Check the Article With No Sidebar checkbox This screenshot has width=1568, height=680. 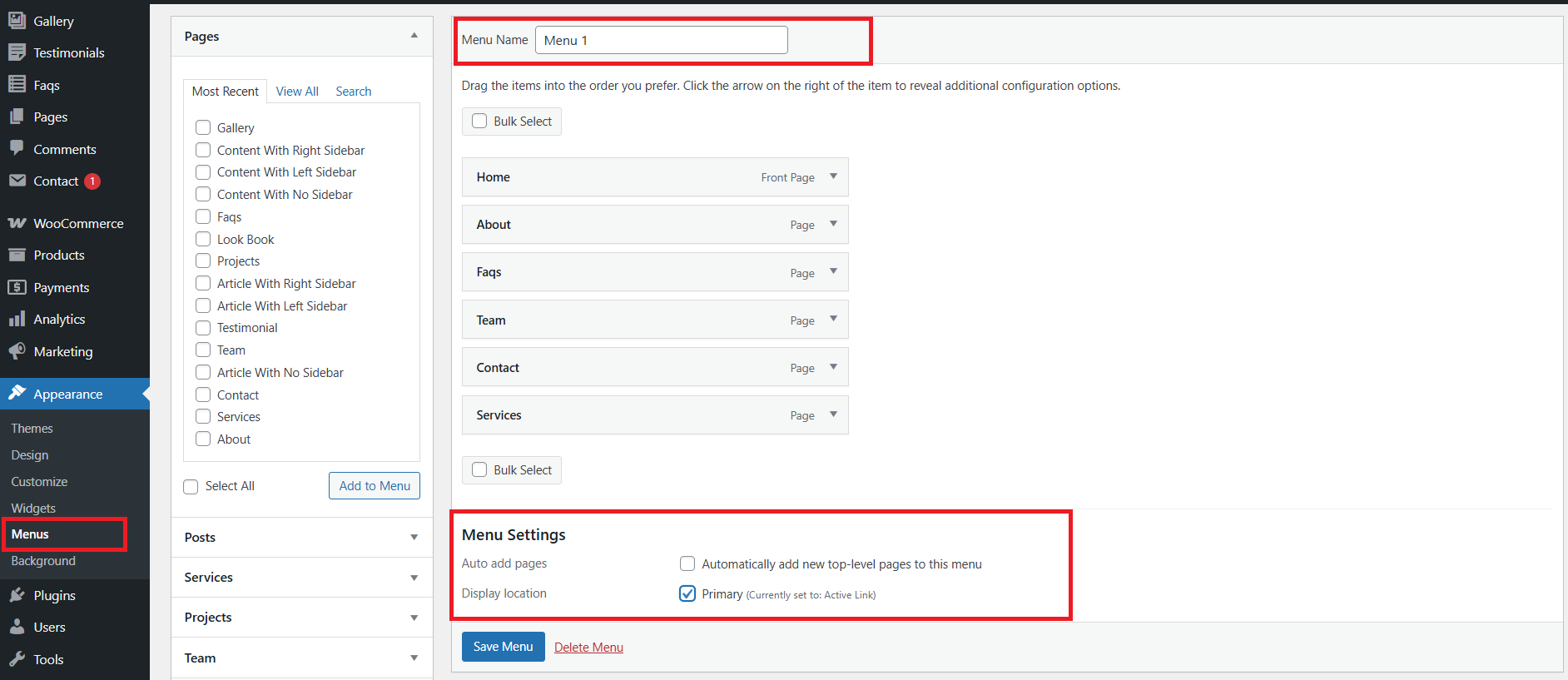(203, 372)
